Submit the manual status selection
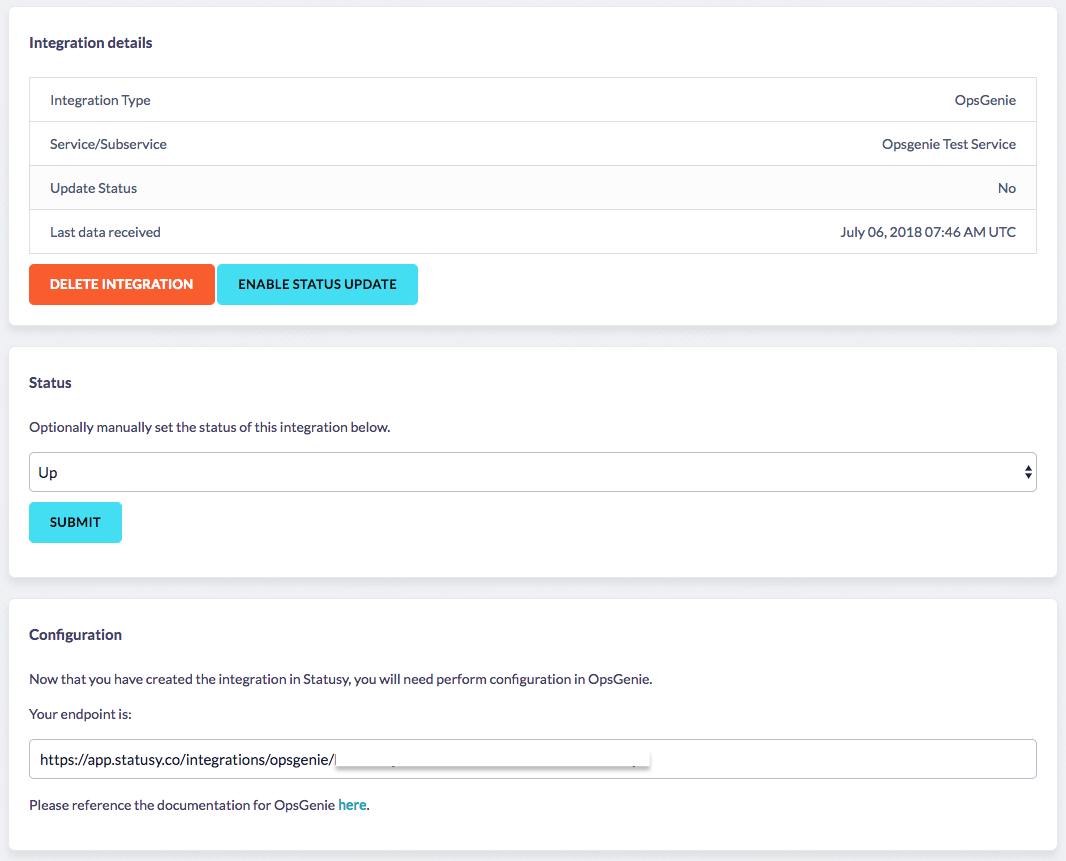The width and height of the screenshot is (1066, 861). tap(75, 522)
